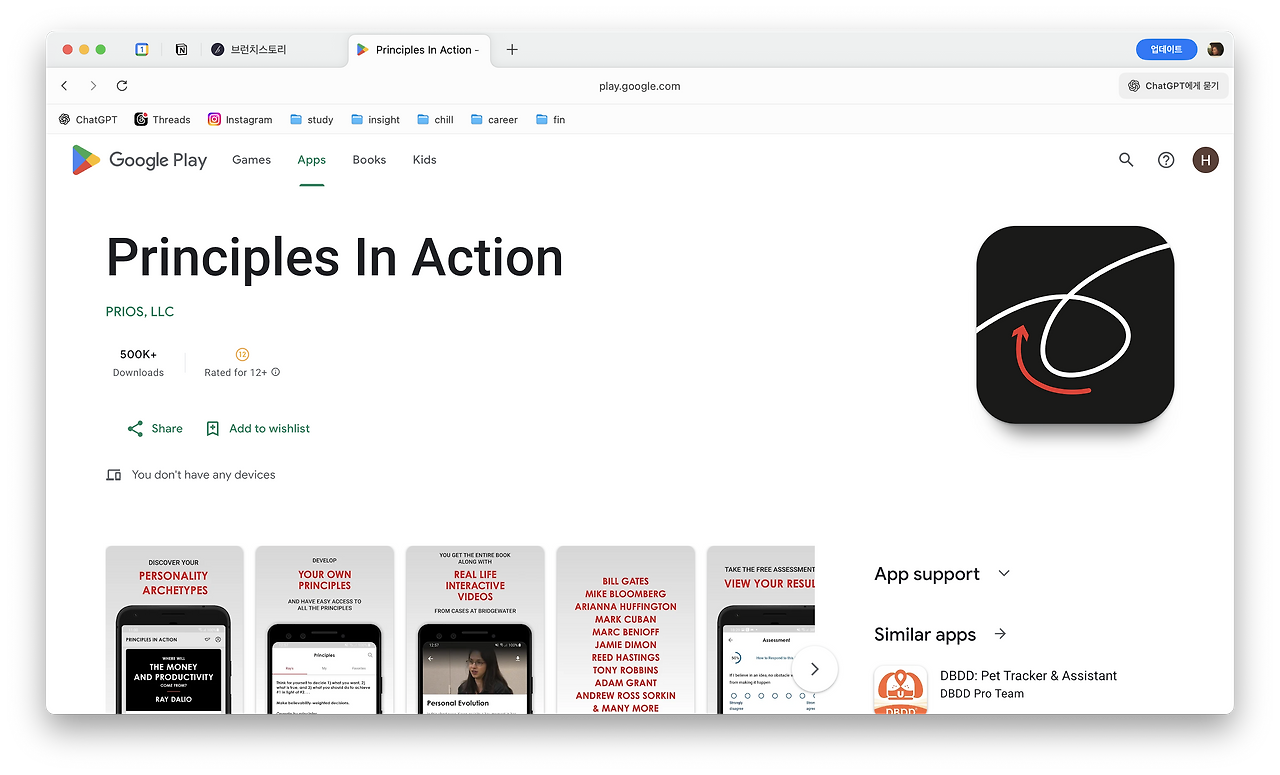
Task: Open Similar apps via its arrow
Action: pos(1000,634)
